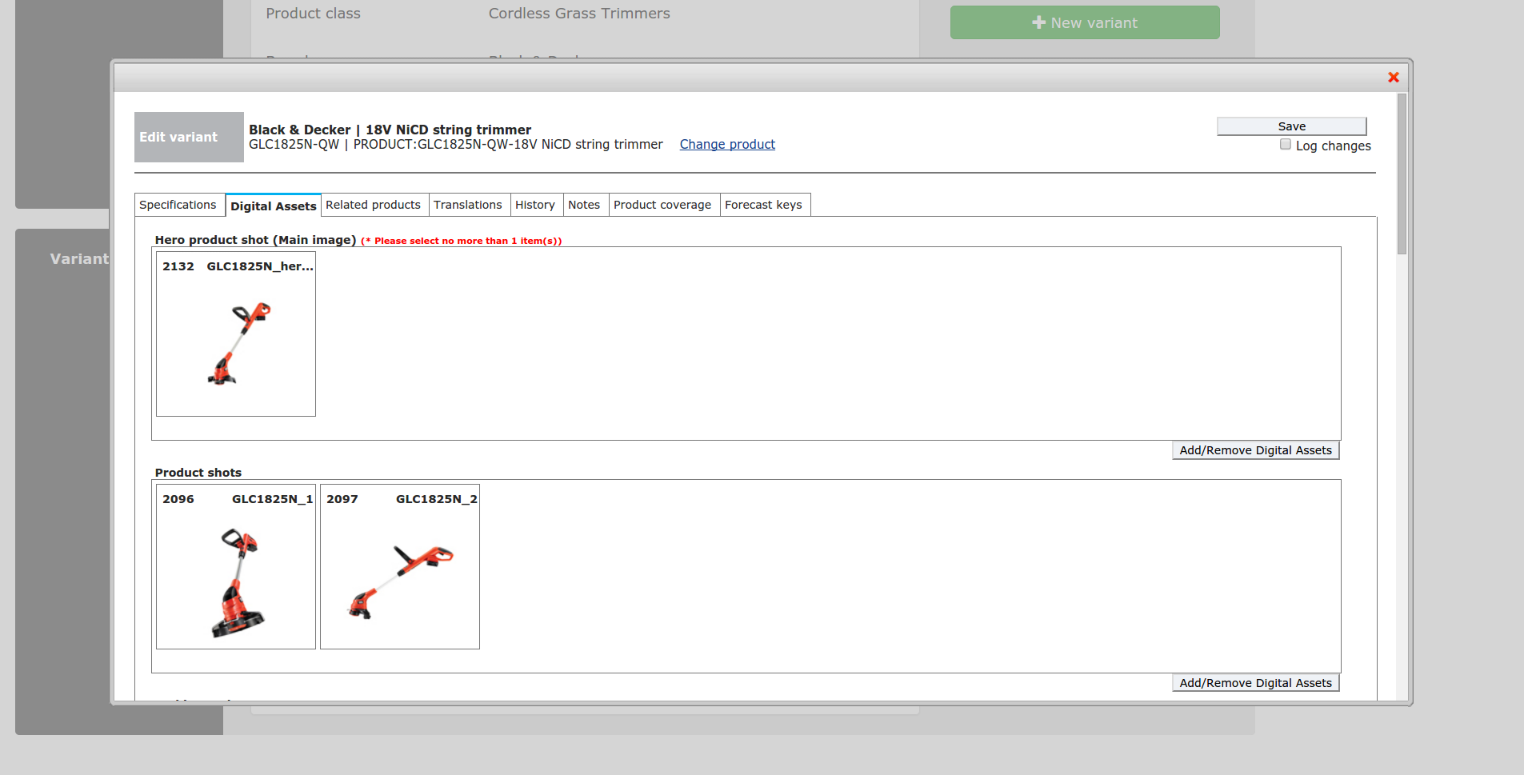Click Add/Remove Digital Assets under Product shots

coord(1255,683)
